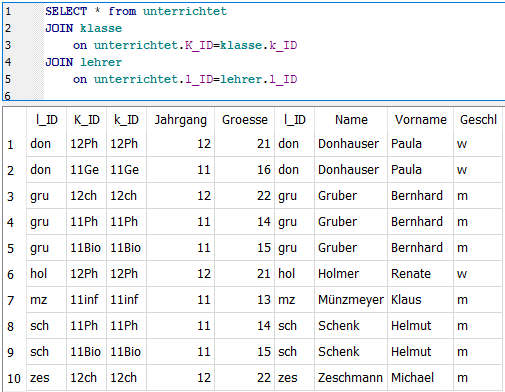Click 'lehrer' table name on line 4
This screenshot has height=392, width=505.
101,62
